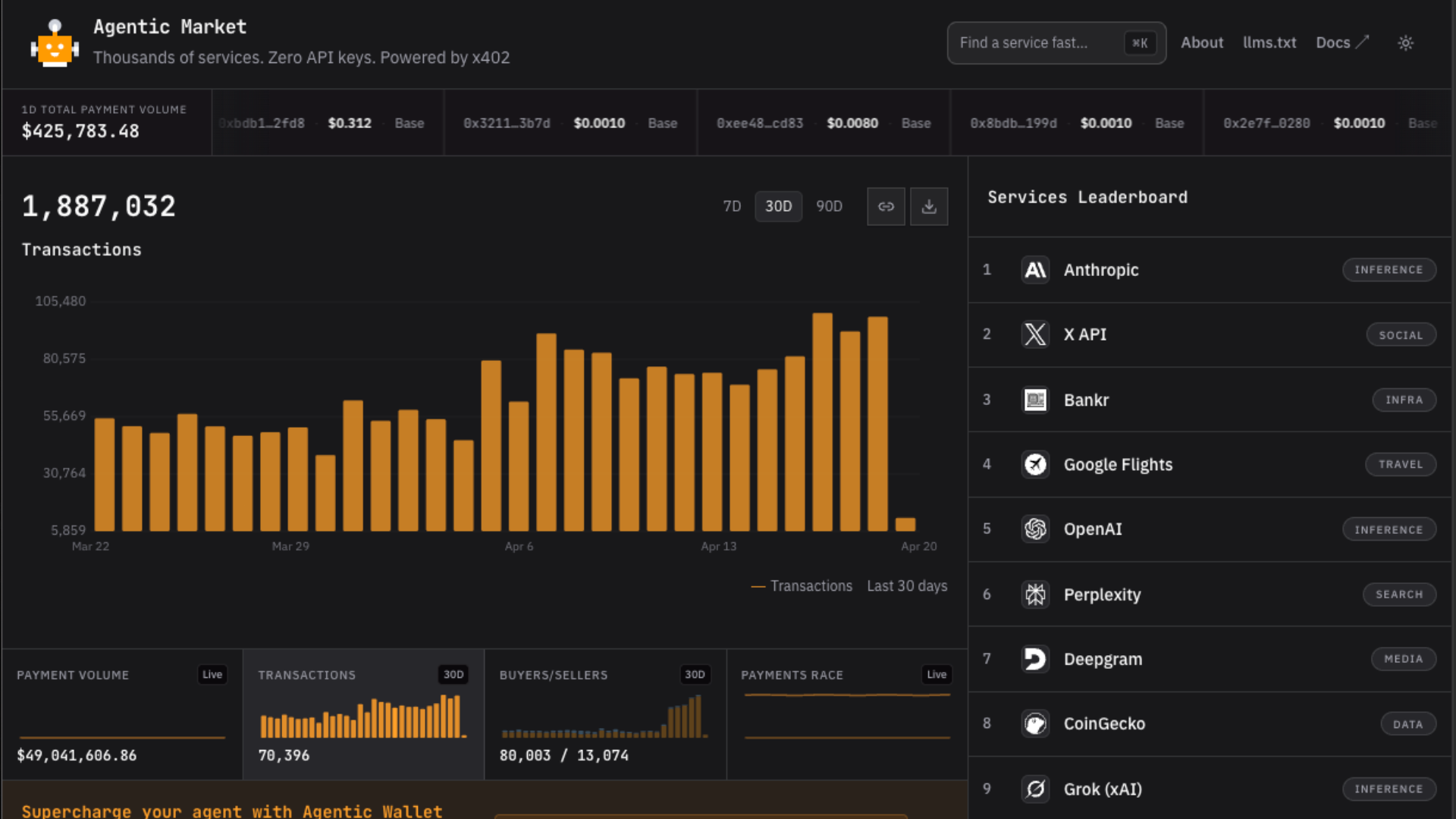The image size is (1456, 819).
Task: Open the About page link
Action: 1202,43
